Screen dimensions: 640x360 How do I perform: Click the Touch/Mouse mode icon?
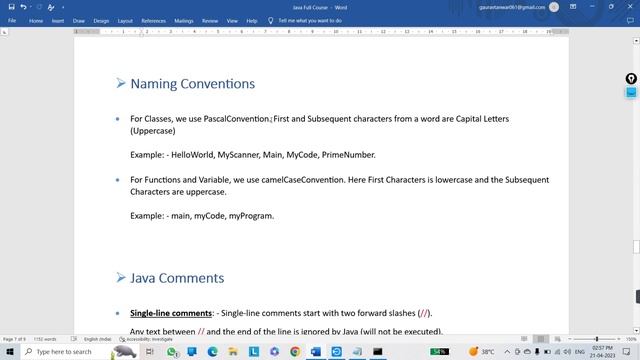coord(51,7)
